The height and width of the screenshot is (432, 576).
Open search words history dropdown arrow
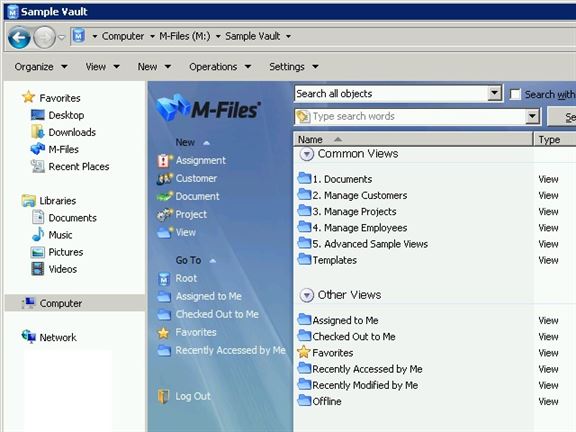[532, 117]
